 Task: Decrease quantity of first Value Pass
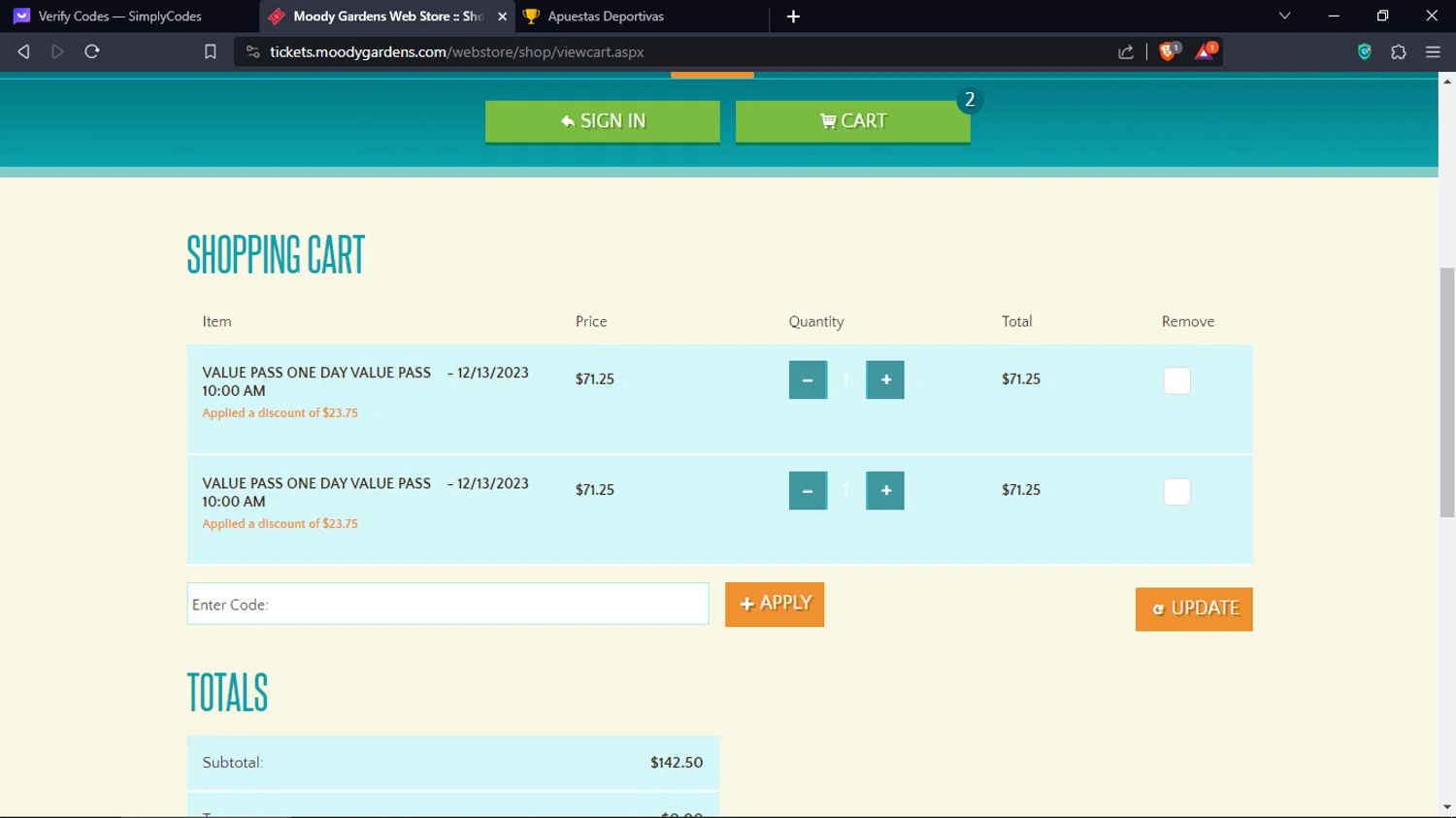pyautogui.click(x=808, y=379)
